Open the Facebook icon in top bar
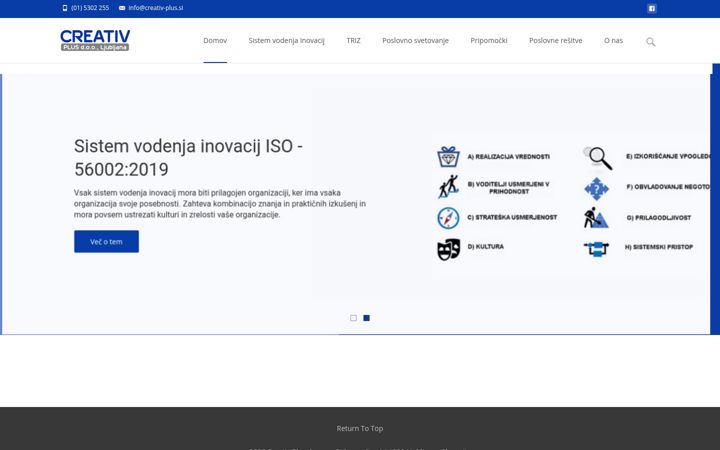Image resolution: width=720 pixels, height=450 pixels. coord(652,8)
